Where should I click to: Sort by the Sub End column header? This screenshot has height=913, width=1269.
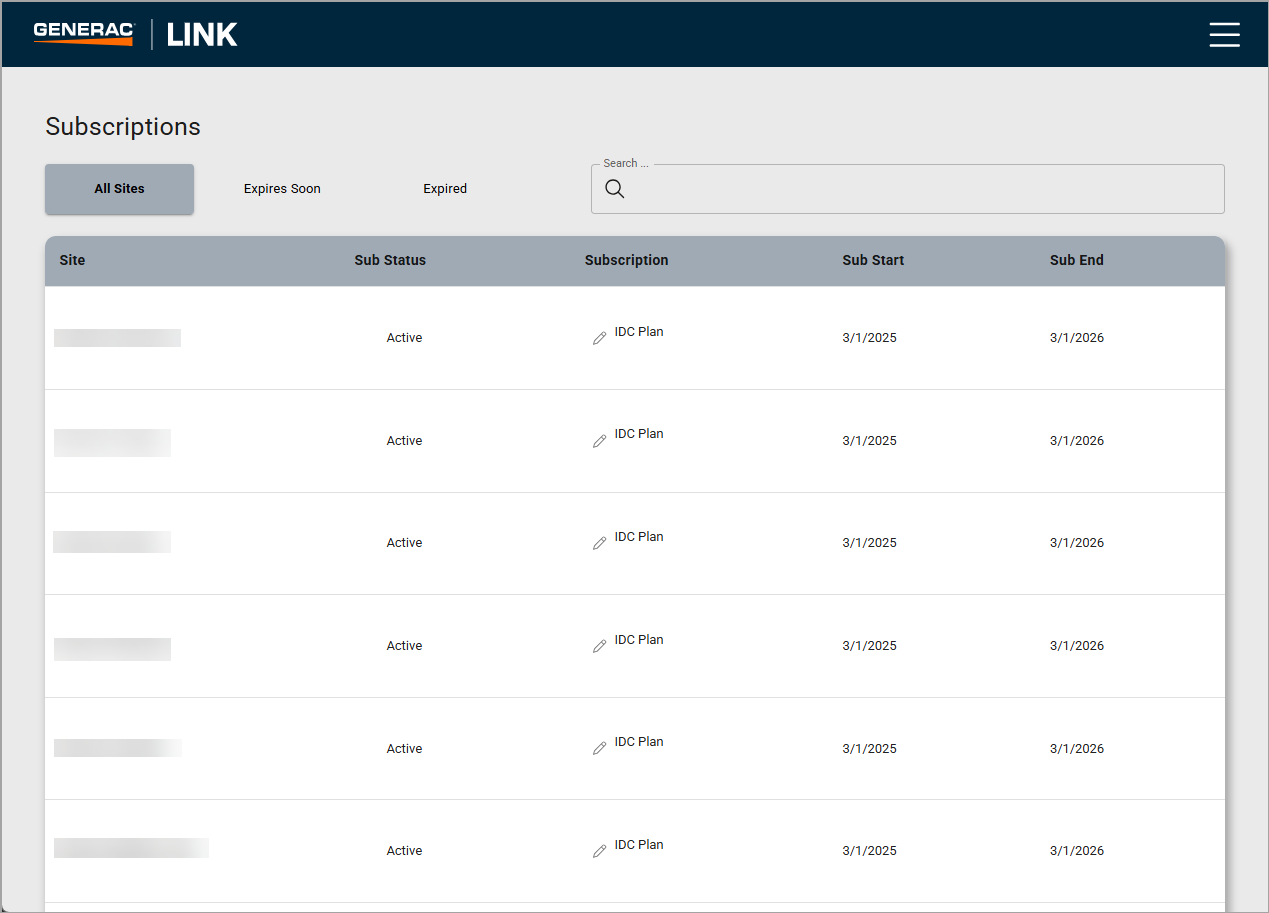[x=1076, y=260]
